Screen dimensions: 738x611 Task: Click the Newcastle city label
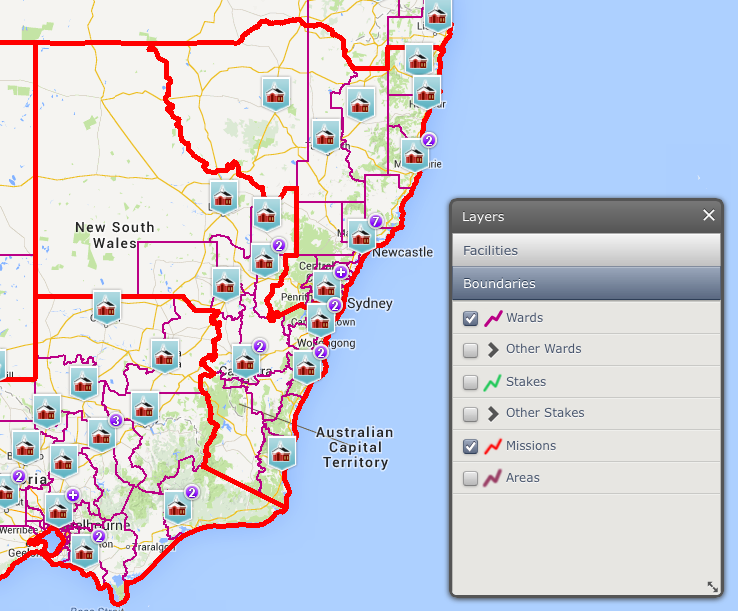[402, 252]
